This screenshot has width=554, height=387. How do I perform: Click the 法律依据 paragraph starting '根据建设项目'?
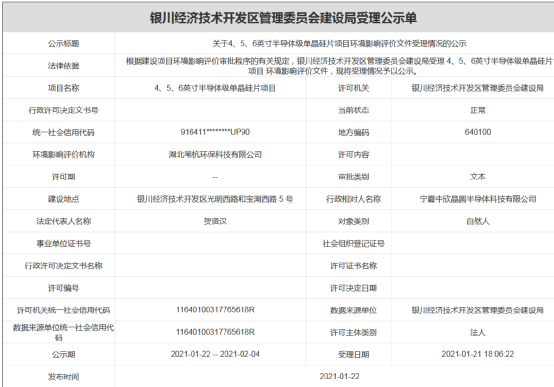click(x=339, y=66)
